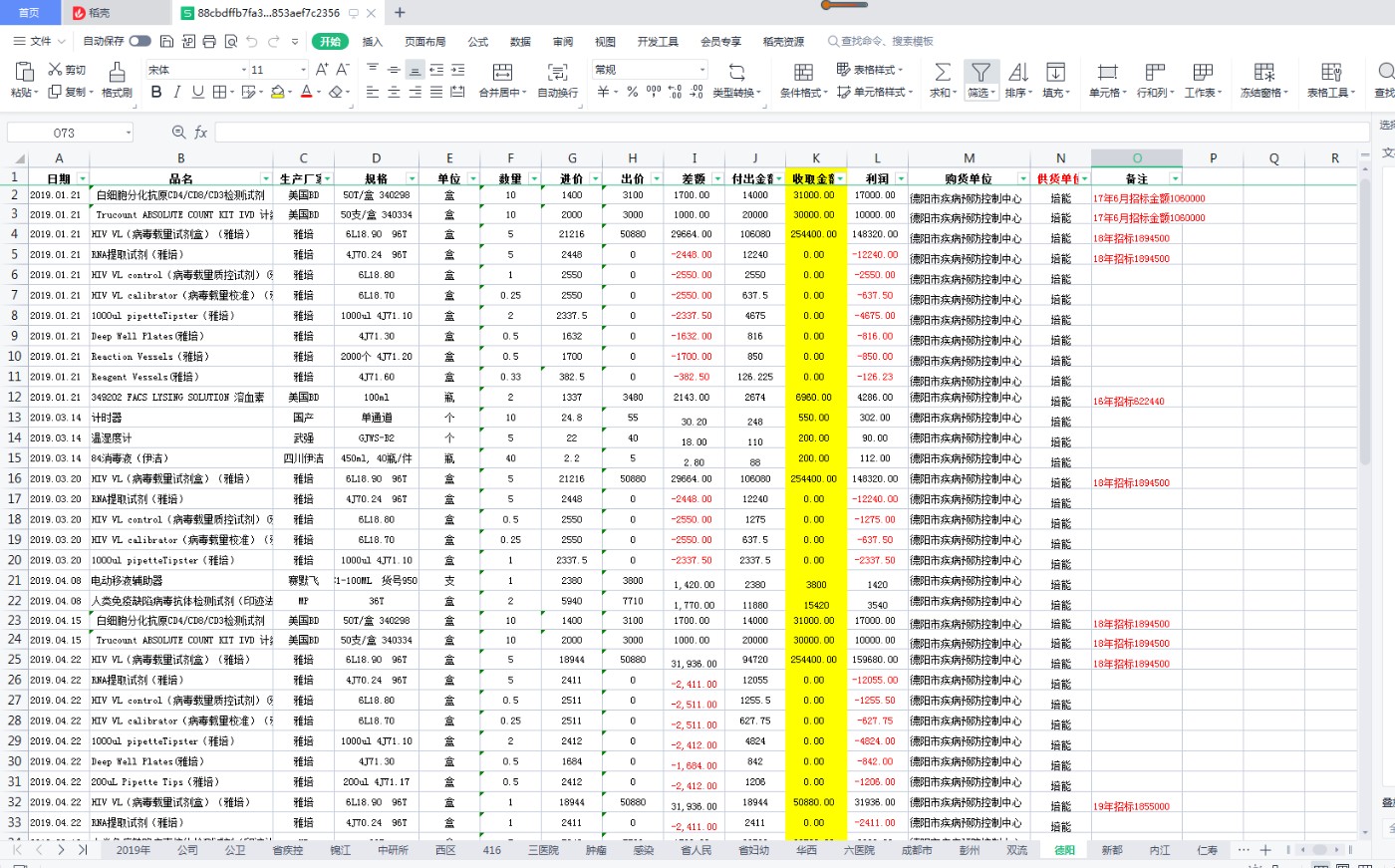Open the number format 常规 dropdown
Viewport: 1395px width, 868px height.
tap(702, 70)
